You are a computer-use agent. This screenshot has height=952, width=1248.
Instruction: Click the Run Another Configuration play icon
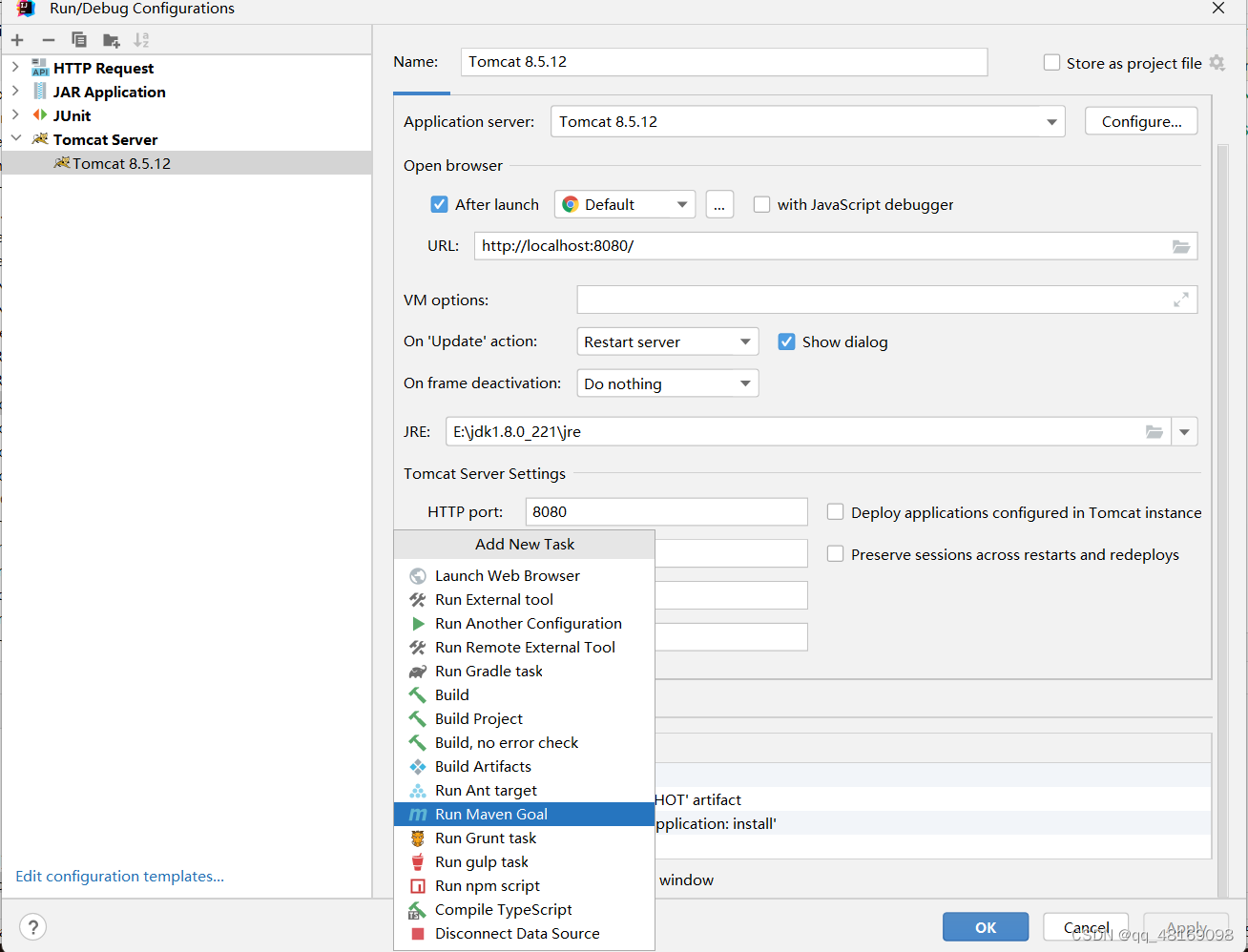tap(418, 624)
